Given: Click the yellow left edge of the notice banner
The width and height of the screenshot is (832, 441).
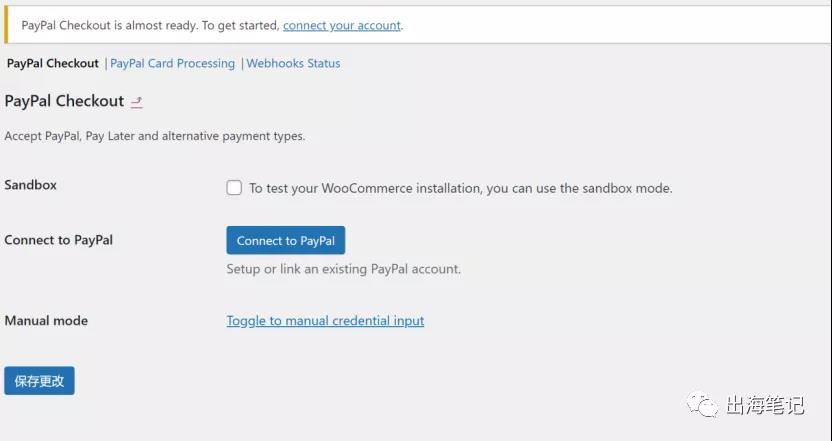Looking at the screenshot, I should point(6,25).
